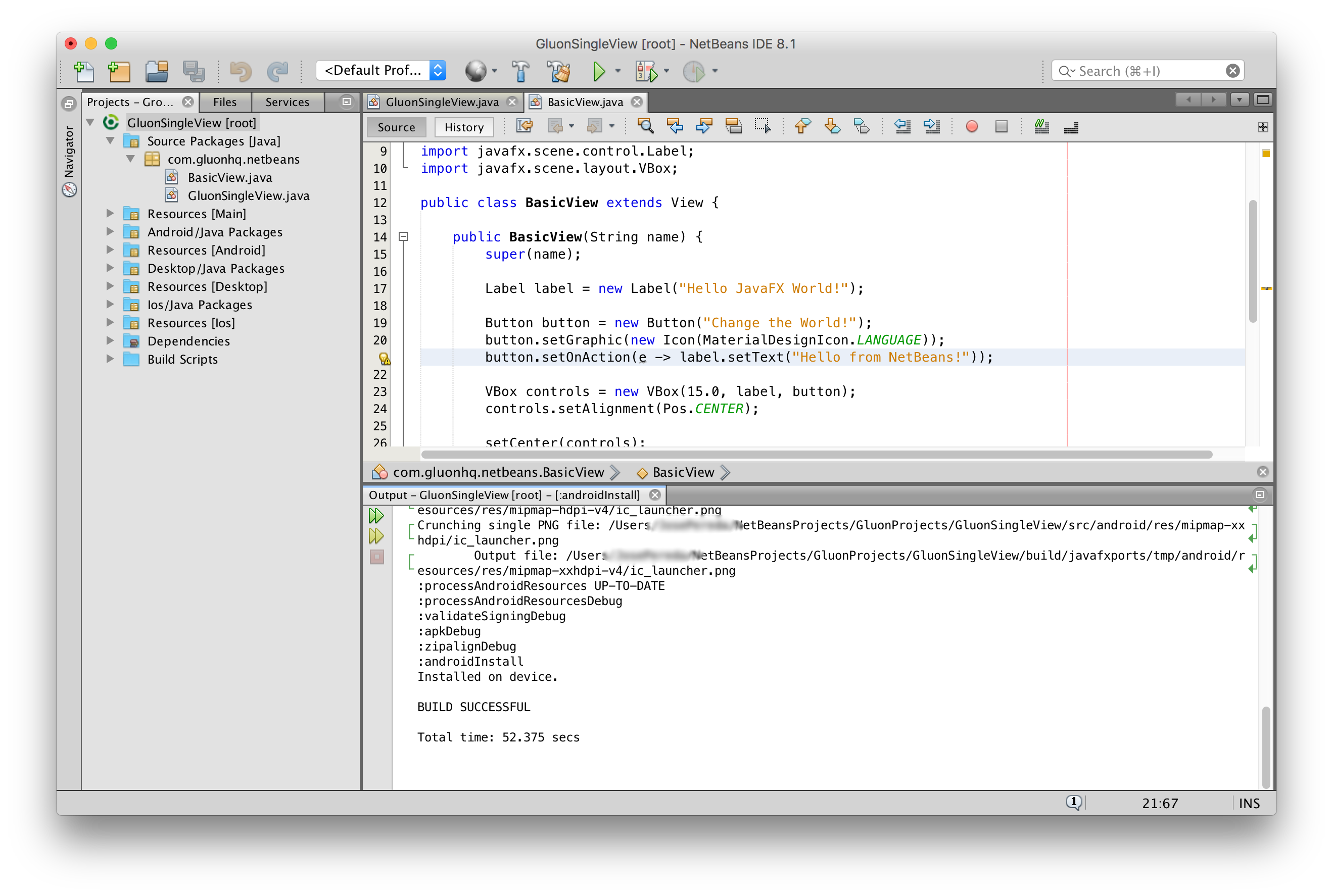Click the Find Selection magnifier icon
This screenshot has height=896, width=1333.
click(x=645, y=126)
